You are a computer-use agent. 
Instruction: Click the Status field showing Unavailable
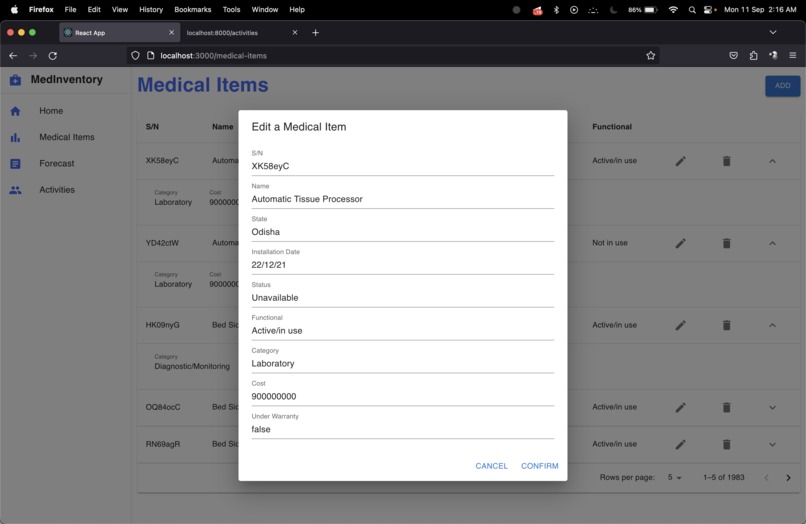pos(402,298)
